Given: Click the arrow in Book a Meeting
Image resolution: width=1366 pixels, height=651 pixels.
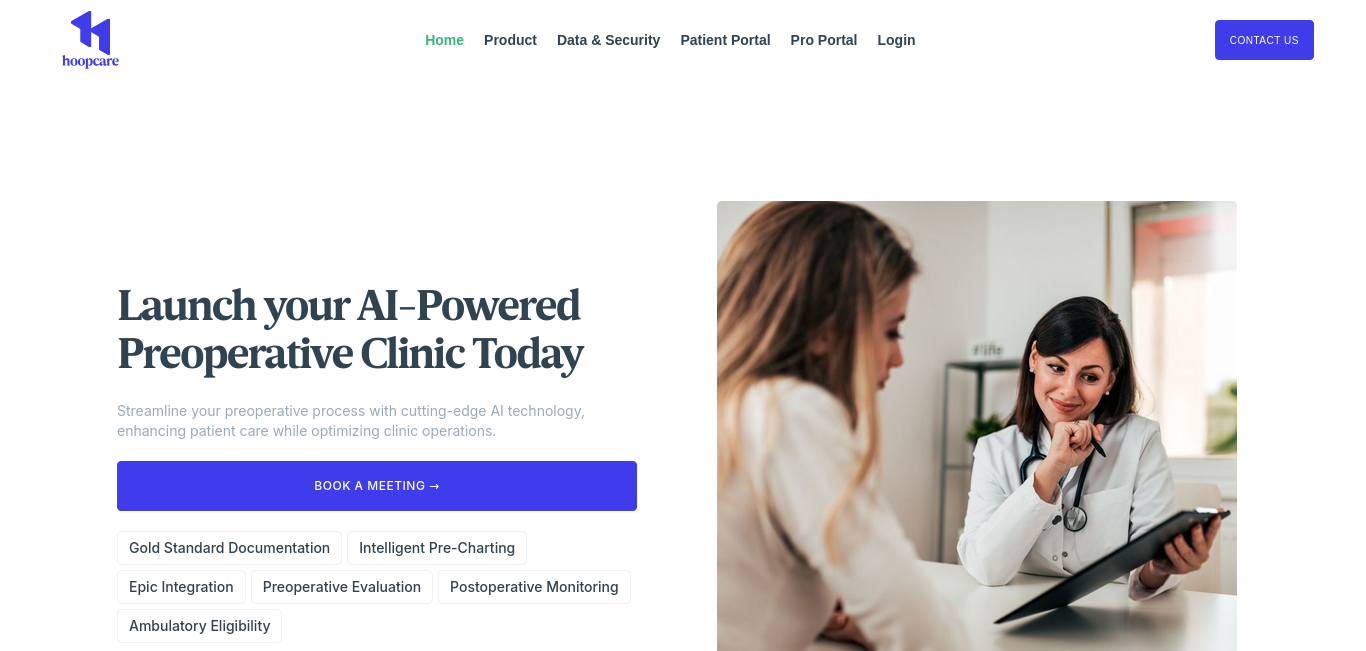Looking at the screenshot, I should click(434, 486).
